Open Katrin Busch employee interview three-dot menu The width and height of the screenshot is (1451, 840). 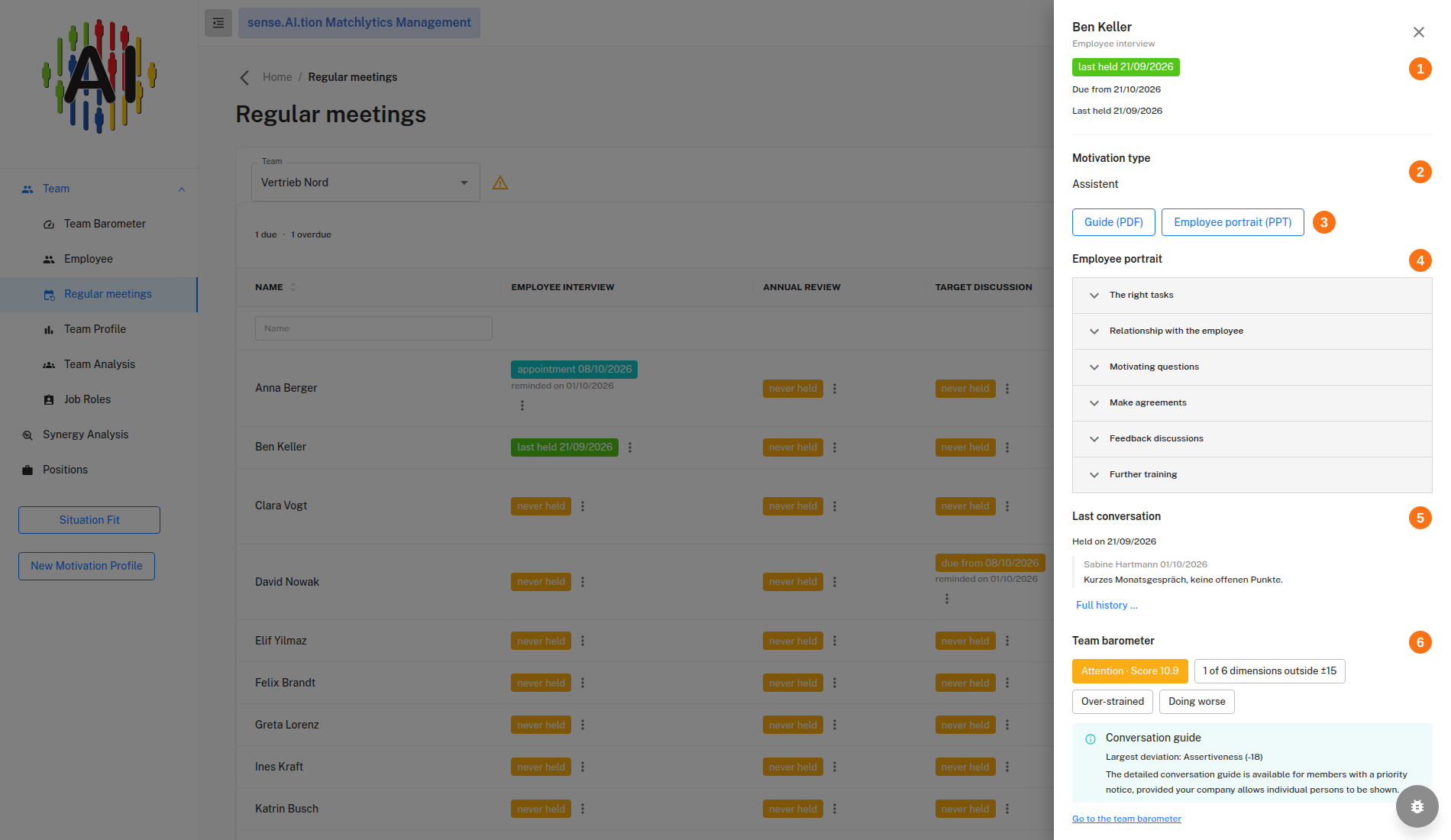(583, 809)
